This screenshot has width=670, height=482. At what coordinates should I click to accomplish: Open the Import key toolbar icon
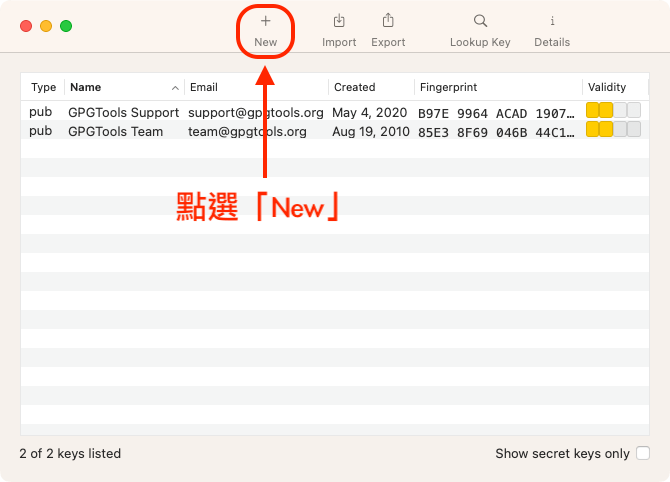pyautogui.click(x=339, y=21)
